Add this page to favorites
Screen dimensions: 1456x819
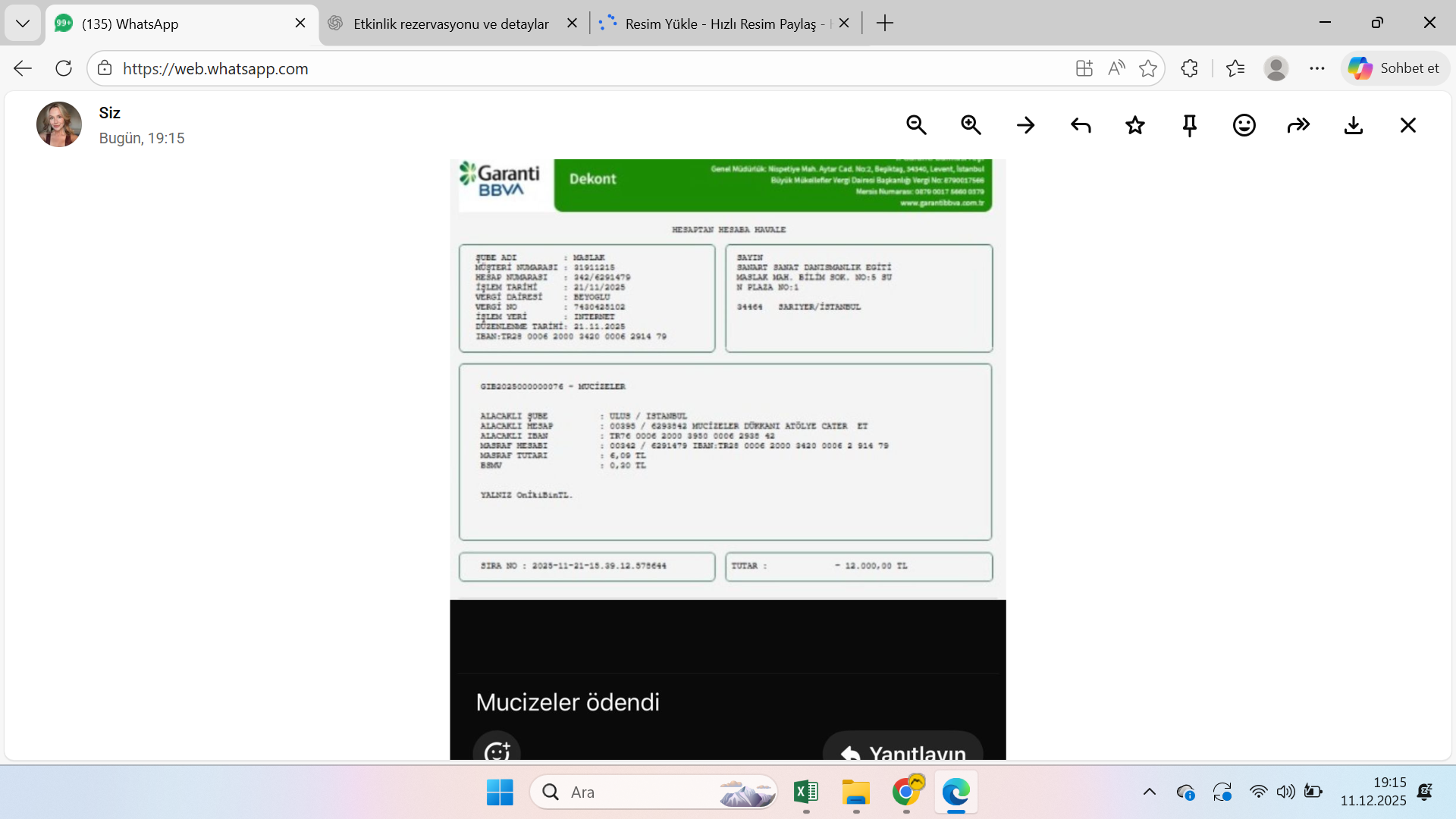[x=1148, y=68]
